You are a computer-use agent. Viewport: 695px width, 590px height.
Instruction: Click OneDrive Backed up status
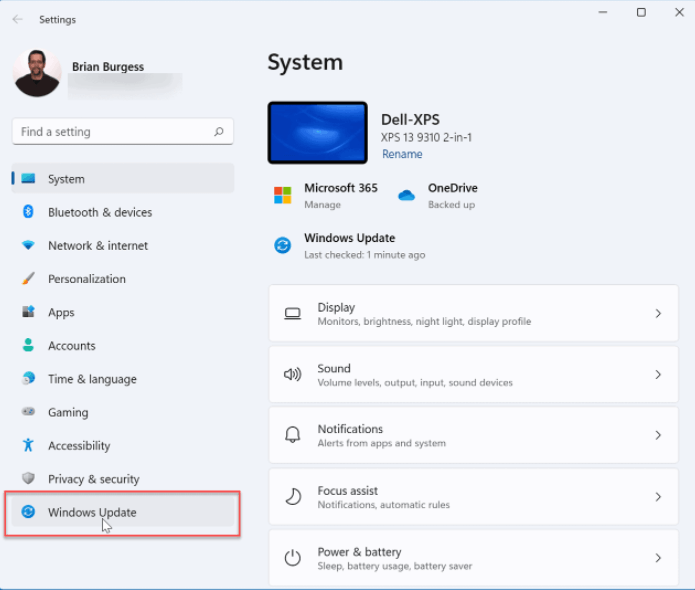[451, 205]
